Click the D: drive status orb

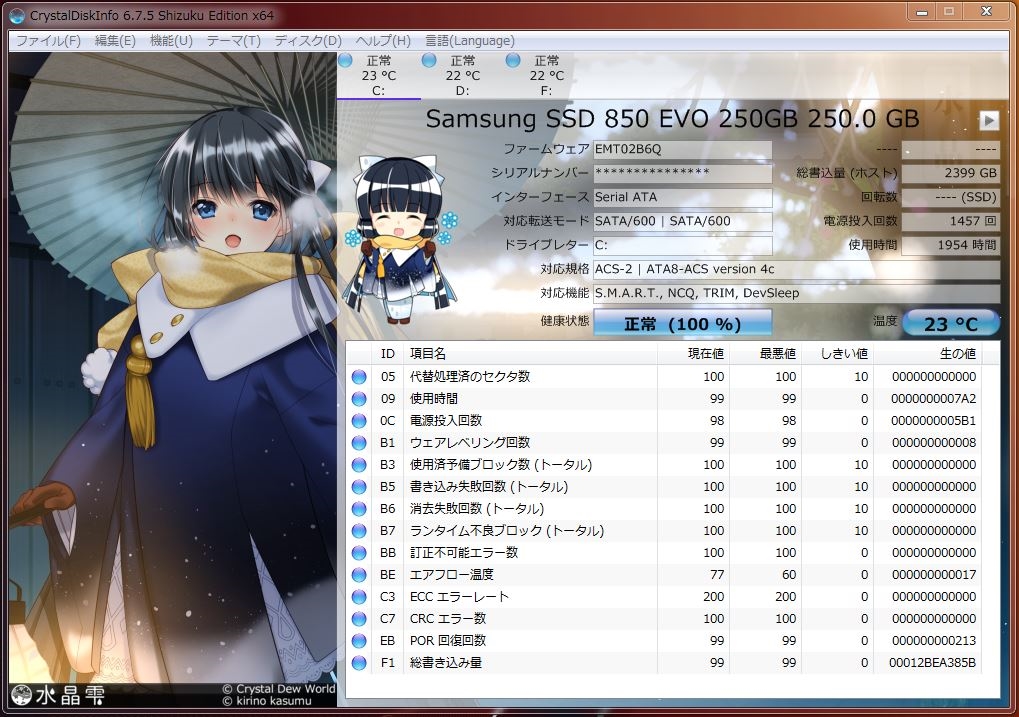429,60
